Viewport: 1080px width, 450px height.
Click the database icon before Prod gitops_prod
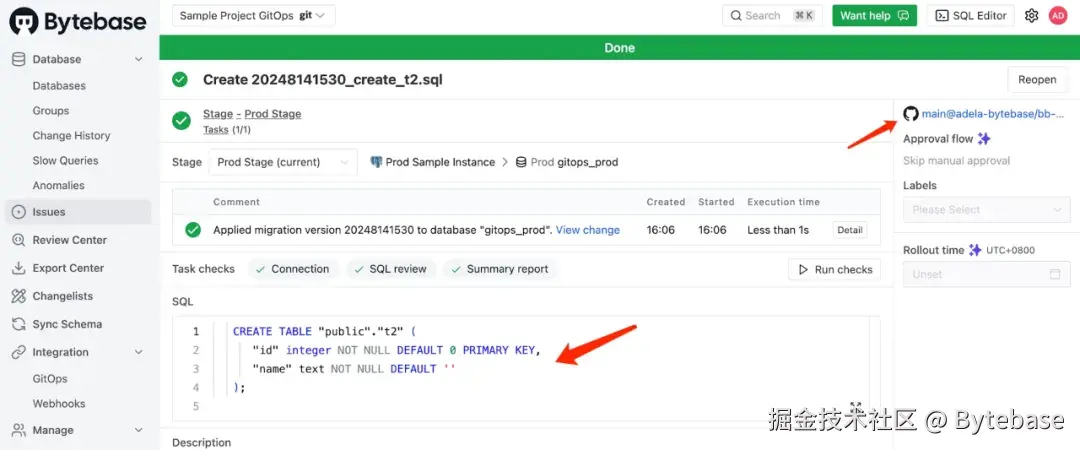click(521, 163)
